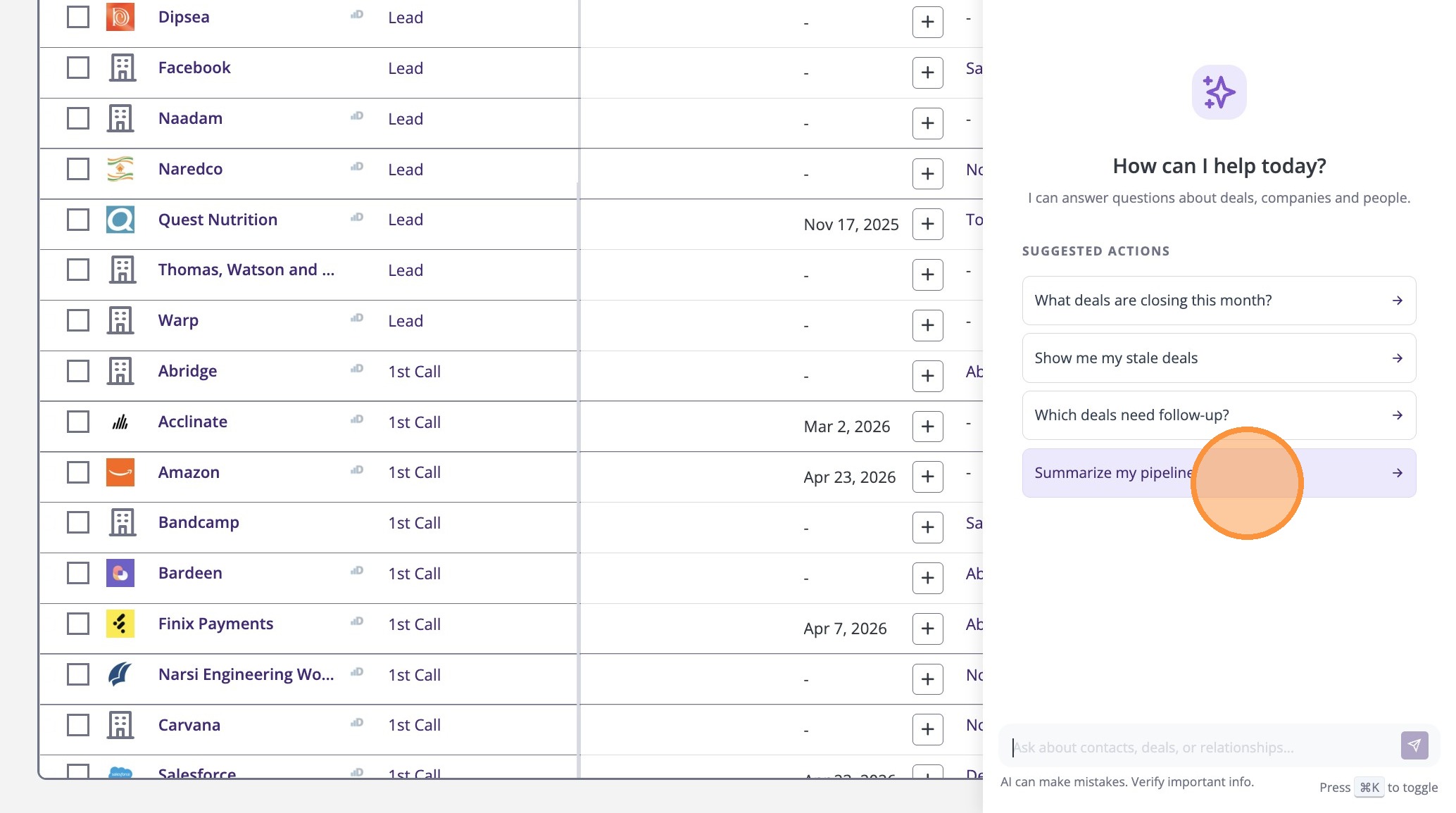This screenshot has height=813, width=1456.
Task: Open the Abridge company link
Action: pos(187,371)
